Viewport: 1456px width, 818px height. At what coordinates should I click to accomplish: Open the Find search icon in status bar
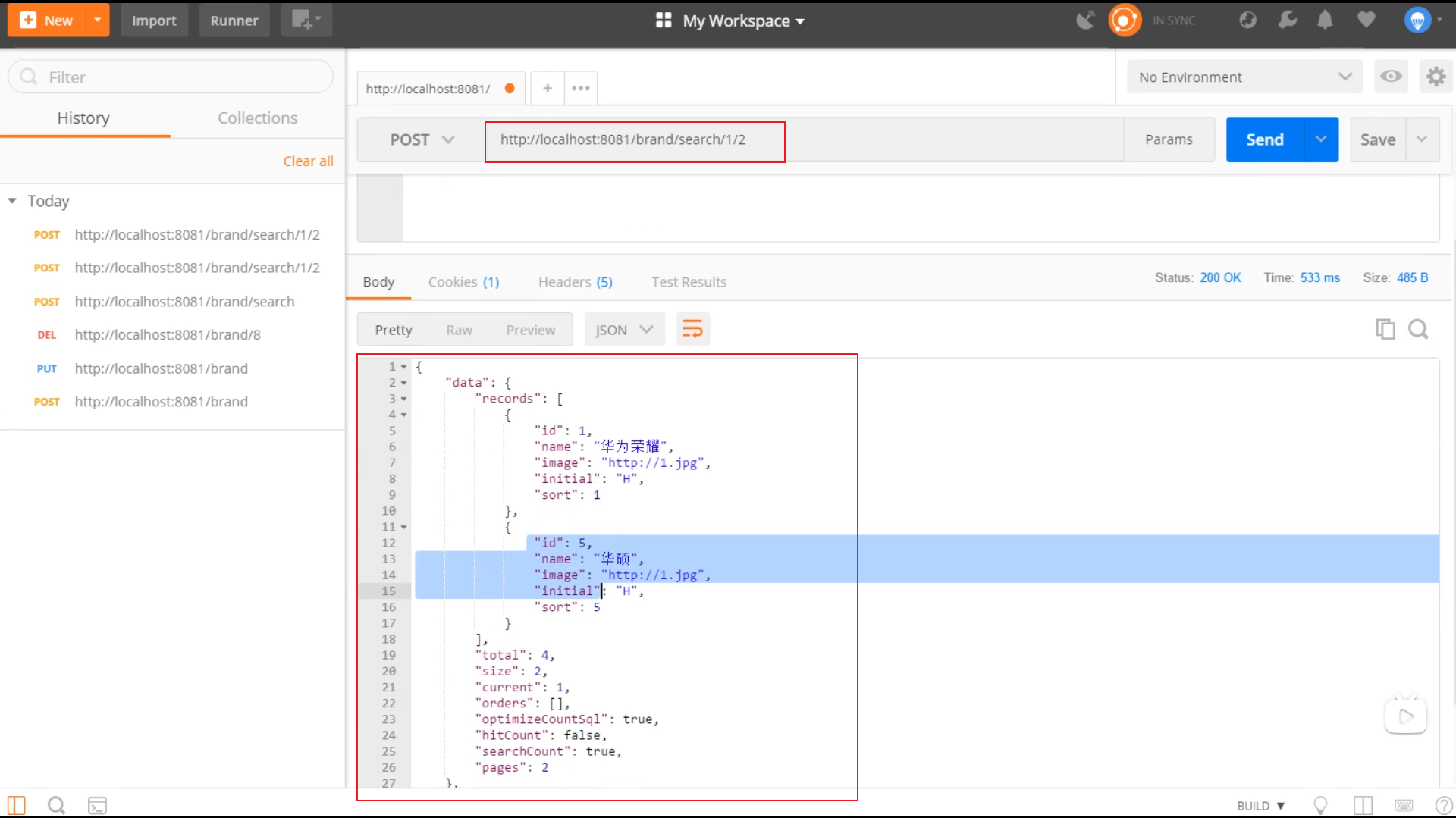coord(56,805)
